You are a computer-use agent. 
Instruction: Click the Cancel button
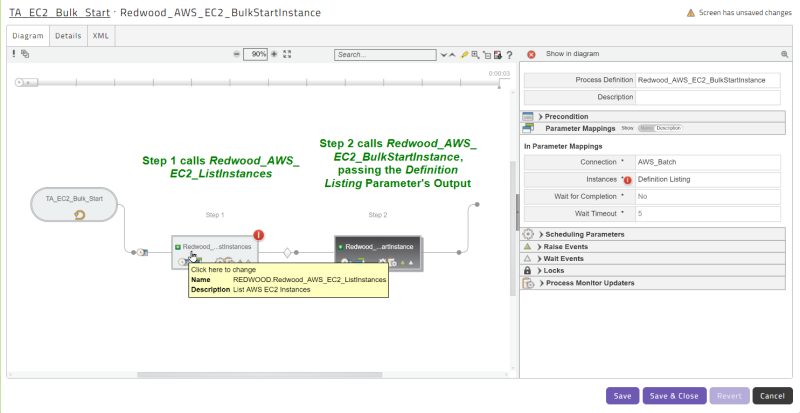[x=772, y=396]
